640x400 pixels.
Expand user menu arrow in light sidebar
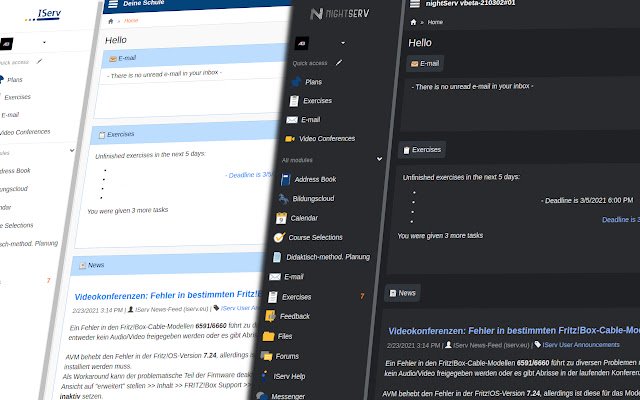(44, 42)
